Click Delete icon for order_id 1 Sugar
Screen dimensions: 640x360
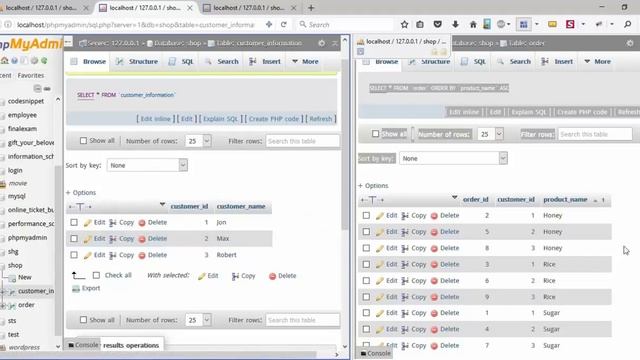(434, 313)
